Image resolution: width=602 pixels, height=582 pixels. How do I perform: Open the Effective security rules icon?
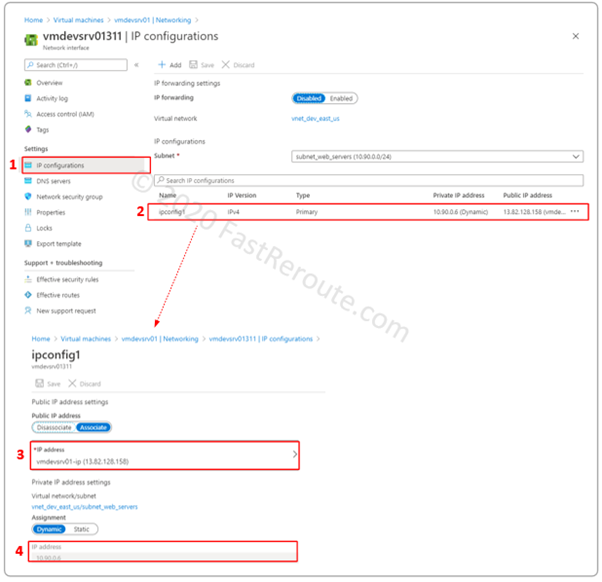point(28,279)
